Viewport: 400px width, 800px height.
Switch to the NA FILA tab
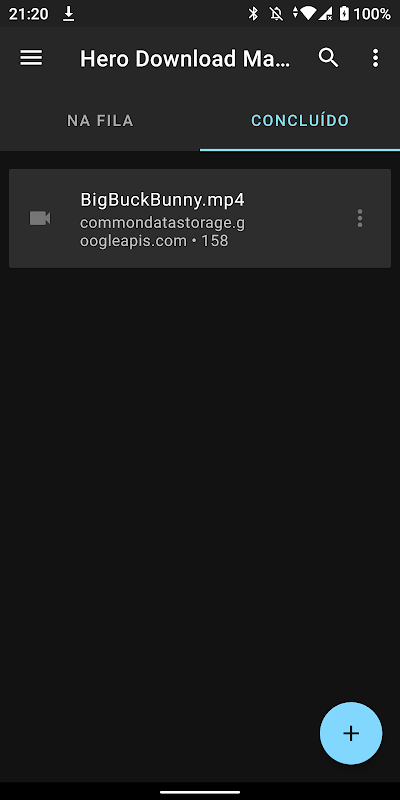tap(100, 120)
